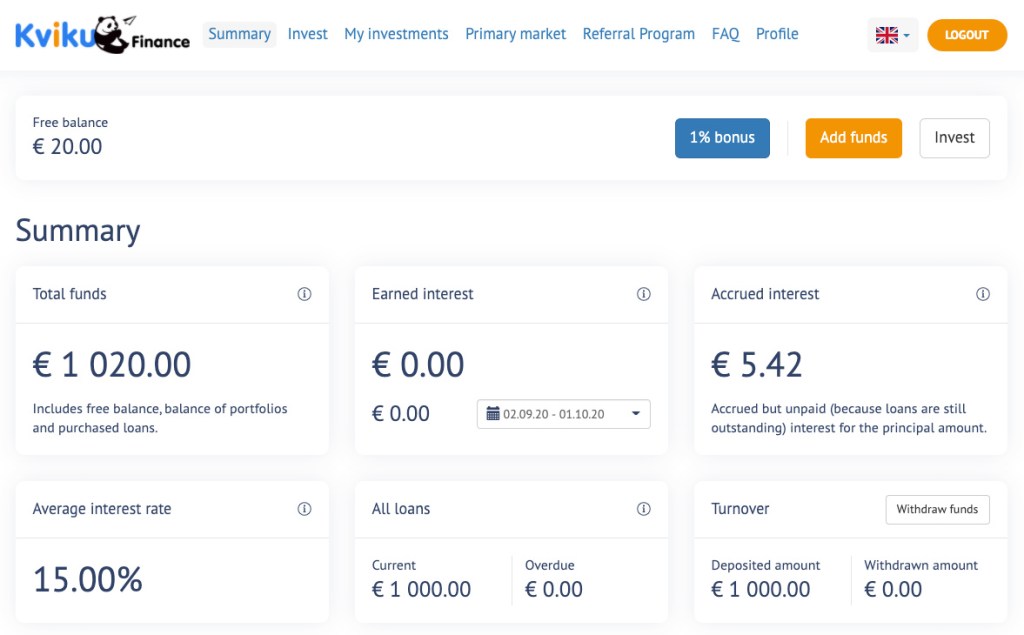The width and height of the screenshot is (1024, 635).
Task: Open your Profile settings
Action: pyautogui.click(x=777, y=33)
